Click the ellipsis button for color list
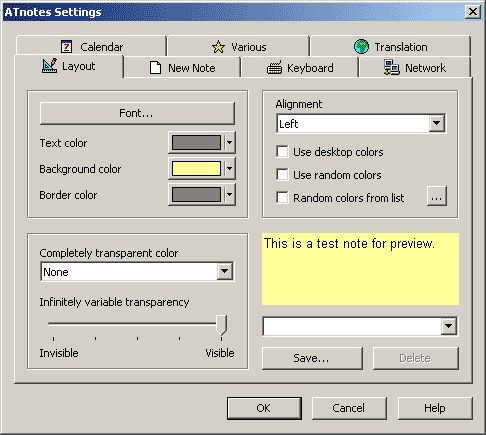The height and width of the screenshot is (435, 486). (437, 197)
